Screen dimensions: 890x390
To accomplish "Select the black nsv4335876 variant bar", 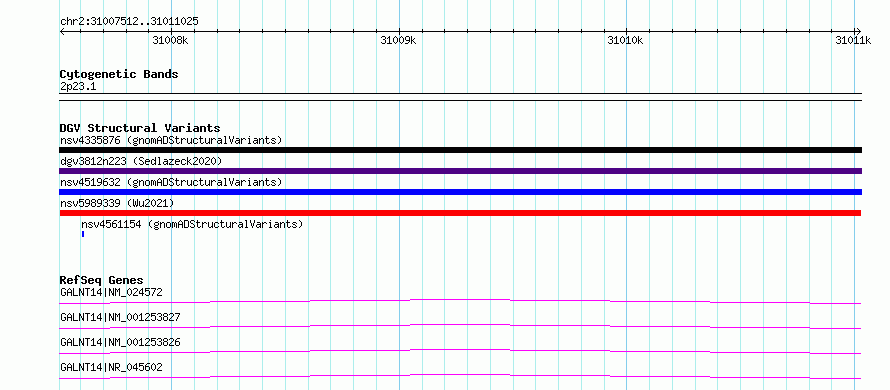I will tap(460, 150).
